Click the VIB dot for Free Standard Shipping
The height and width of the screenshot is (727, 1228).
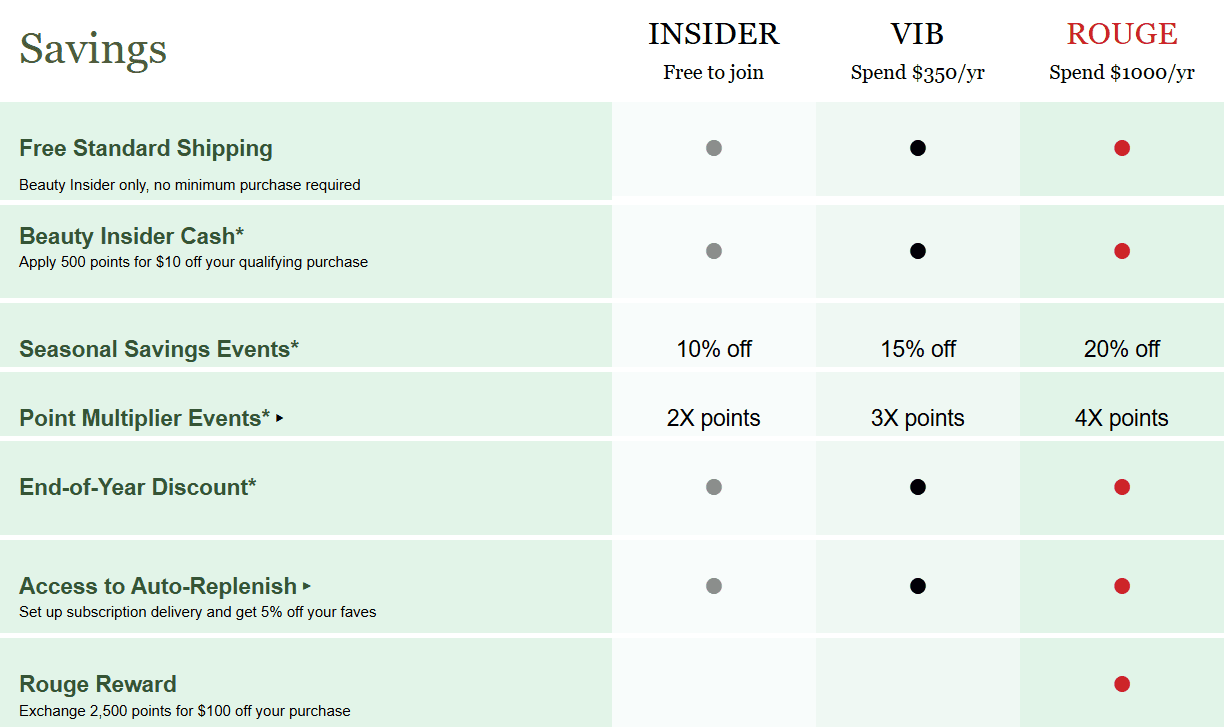(918, 148)
